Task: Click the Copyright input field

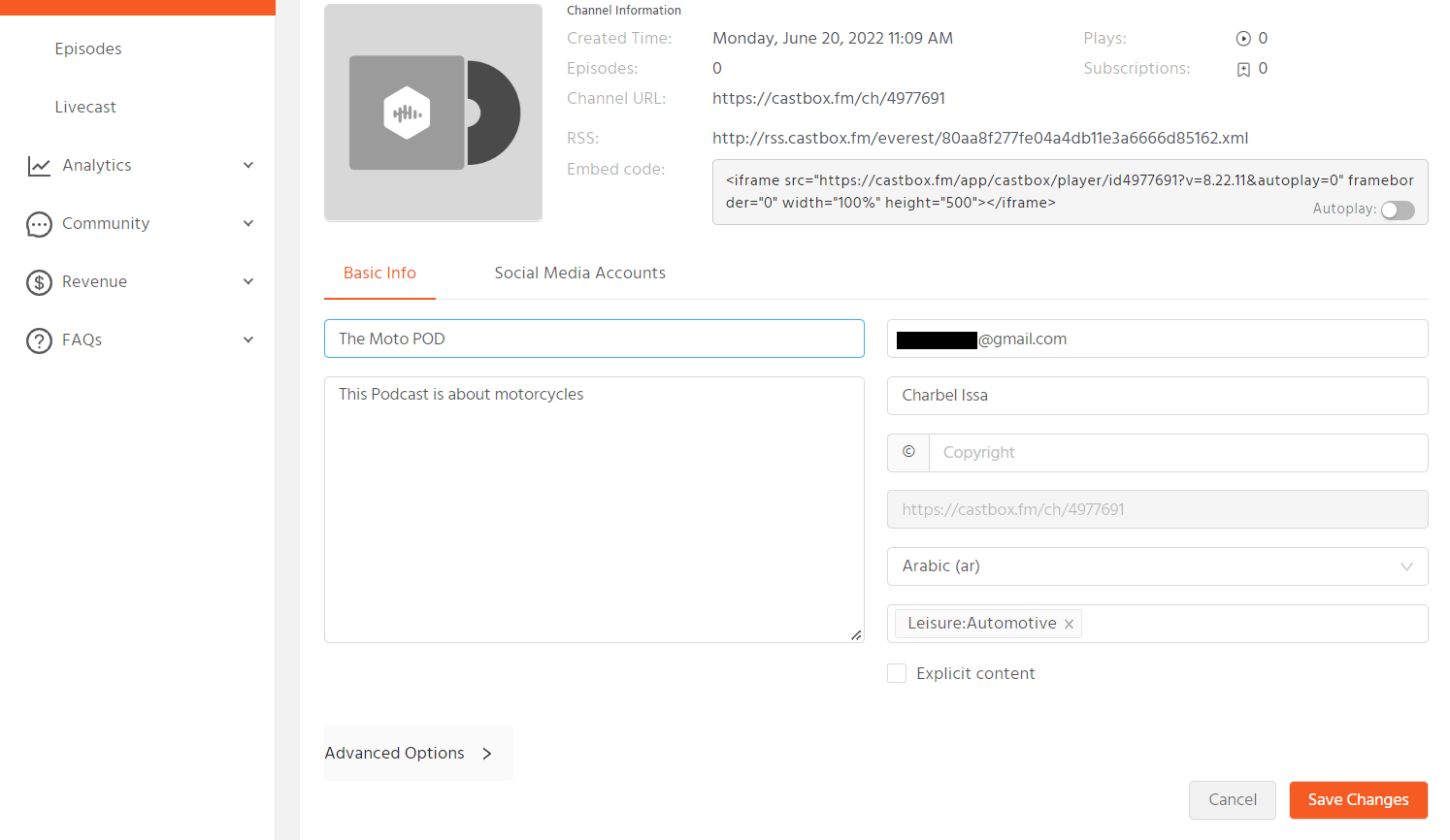Action: coord(1178,453)
